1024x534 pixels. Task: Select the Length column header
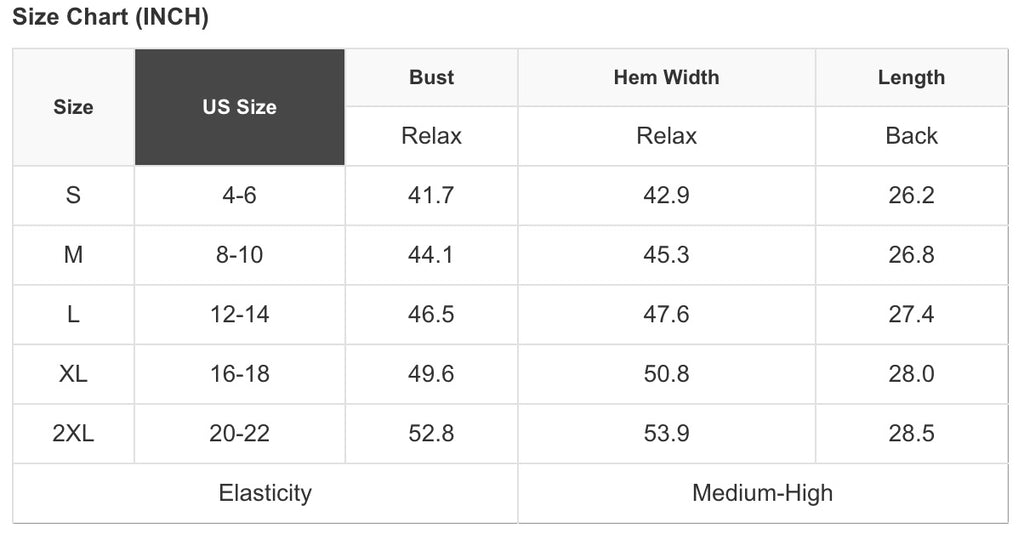[911, 77]
